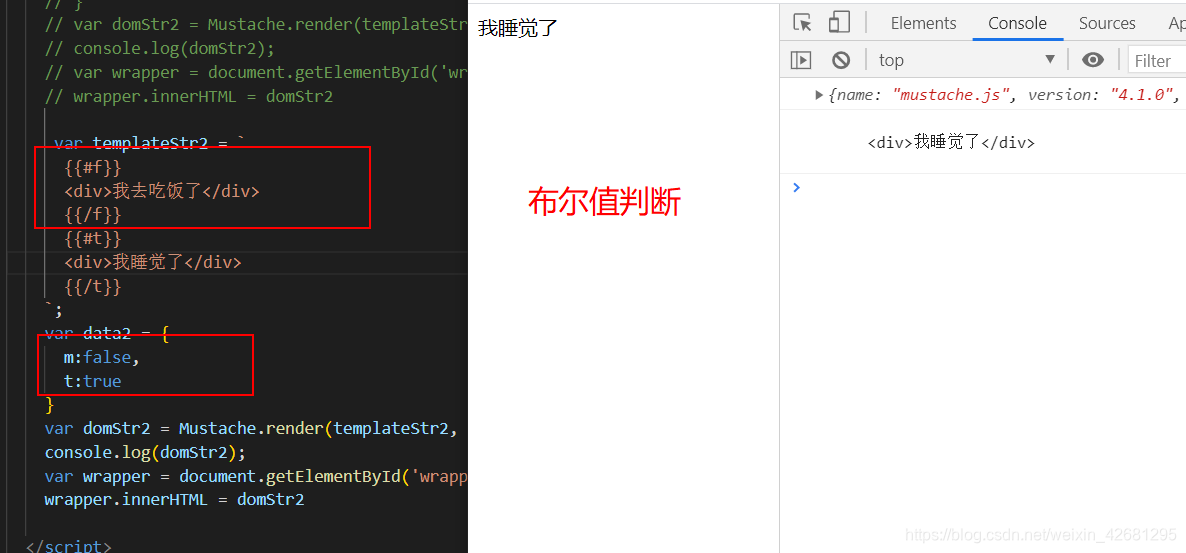Click the code line {{#f}}
The width and height of the screenshot is (1186, 553).
click(x=93, y=167)
